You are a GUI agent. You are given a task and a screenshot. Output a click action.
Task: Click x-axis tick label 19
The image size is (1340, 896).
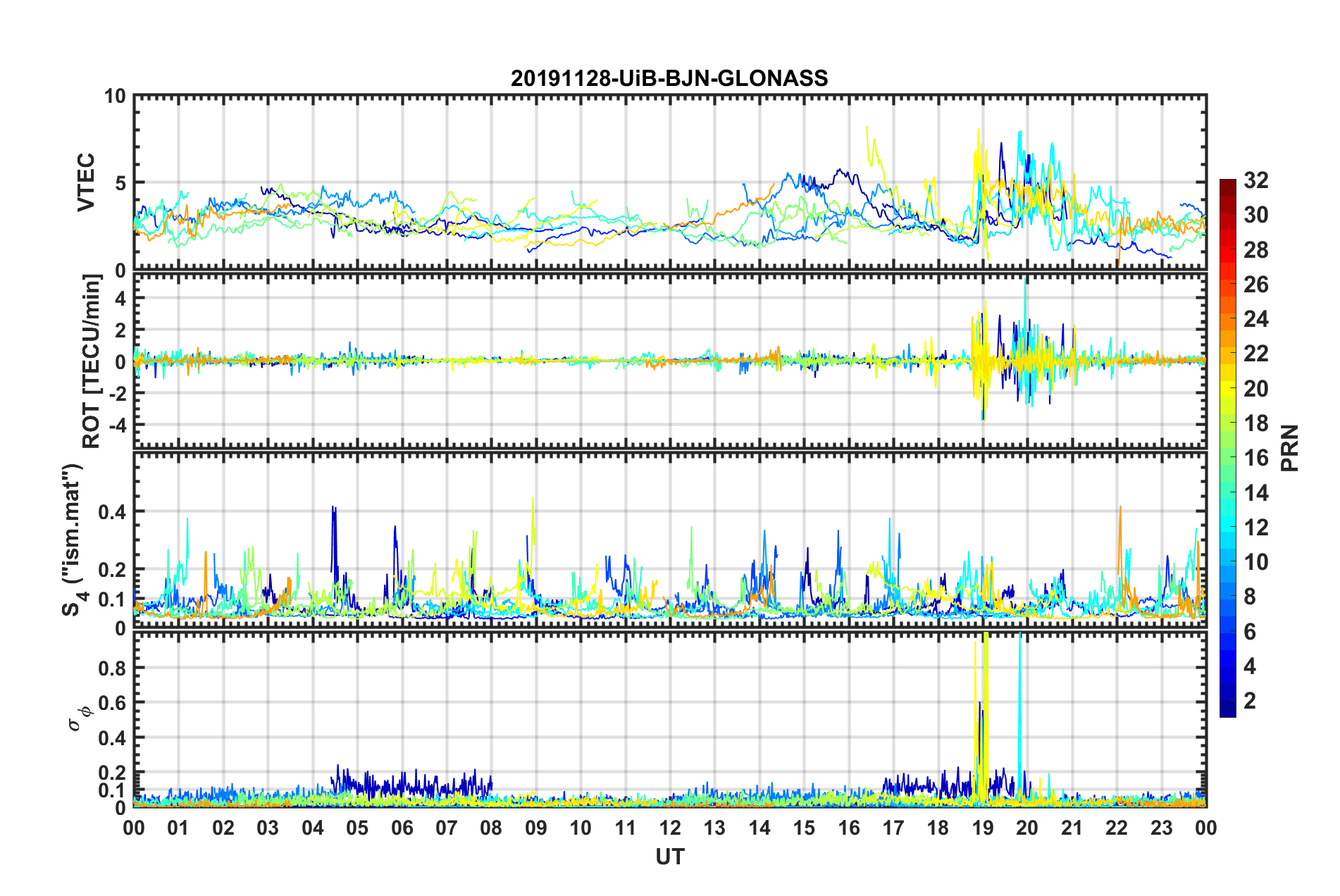coord(983,828)
